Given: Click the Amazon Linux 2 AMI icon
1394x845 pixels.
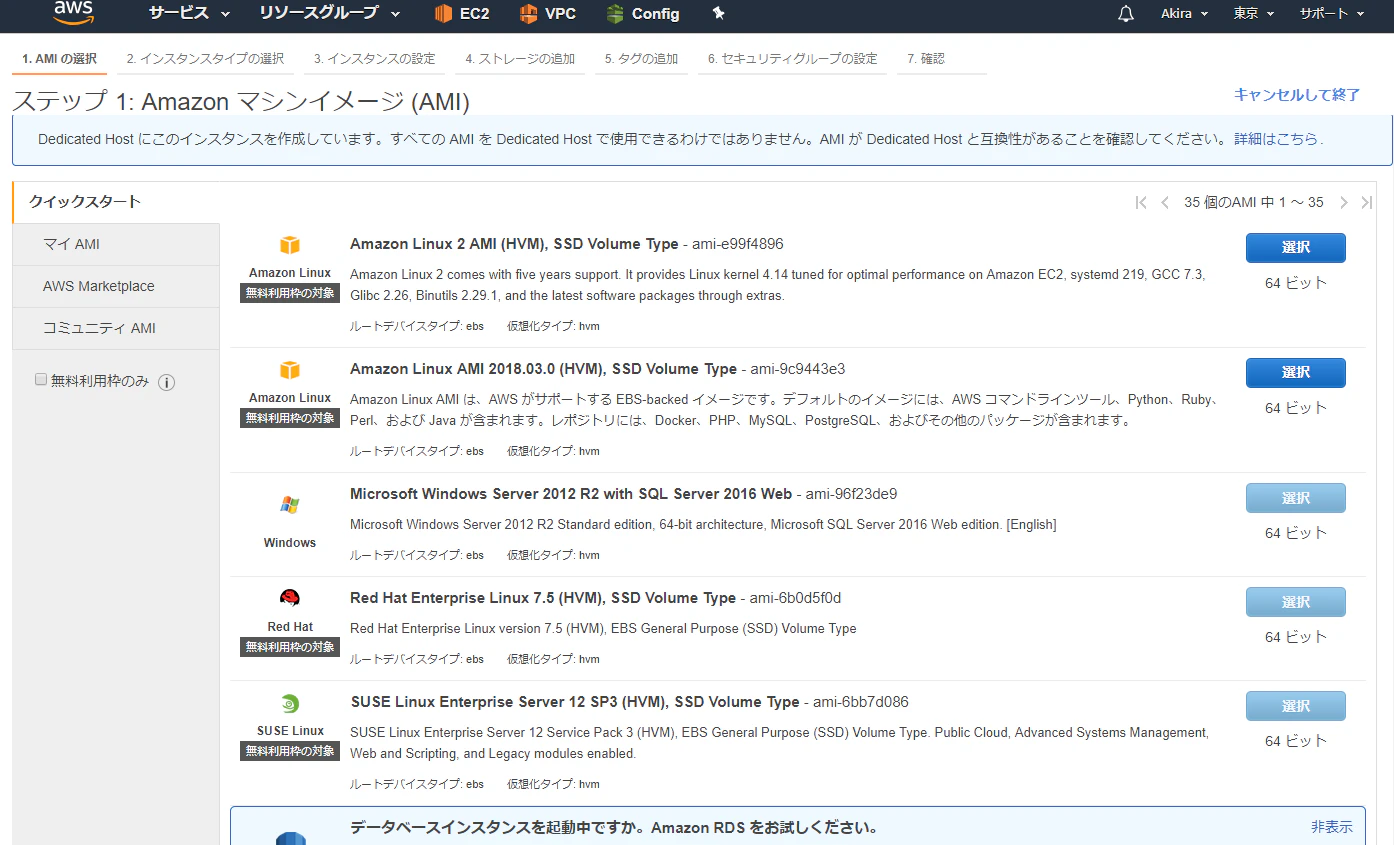Looking at the screenshot, I should point(290,245).
